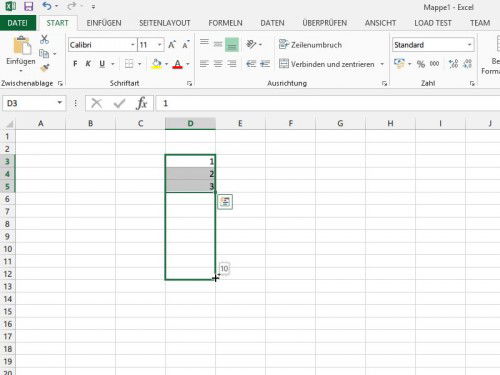
Task: Open the FORMELN ribbon tab
Action: (225, 23)
